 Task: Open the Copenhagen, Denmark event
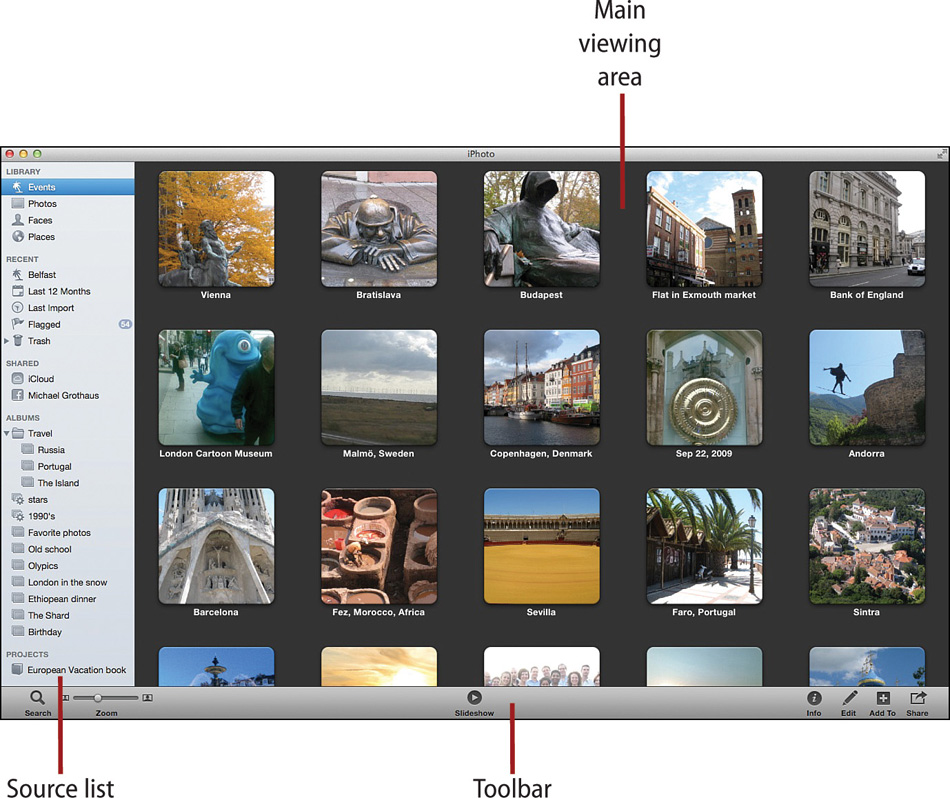point(542,387)
